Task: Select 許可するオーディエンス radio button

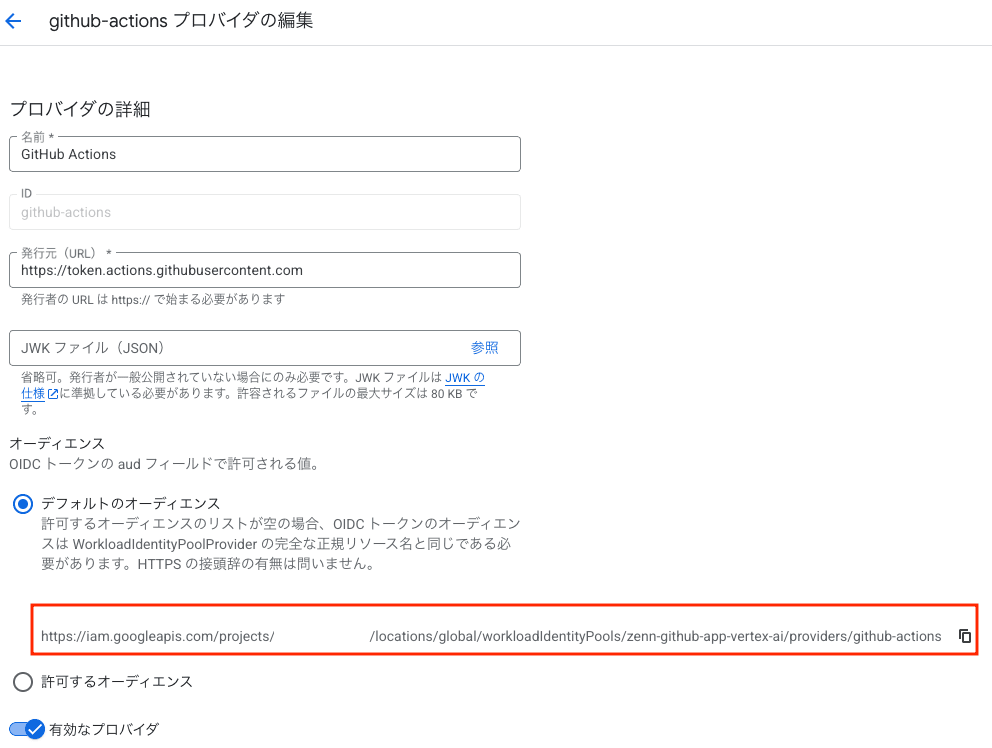Action: pos(23,682)
